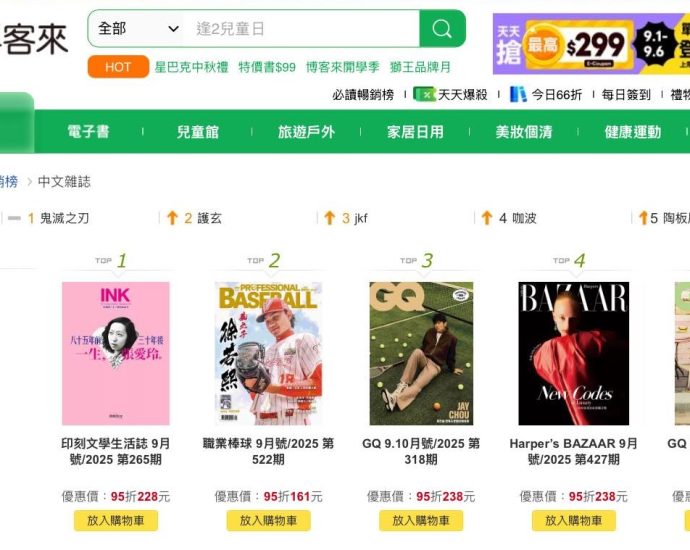Select the 鬼滅之刃 trending keyword
690x550 pixels.
pyautogui.click(x=64, y=218)
